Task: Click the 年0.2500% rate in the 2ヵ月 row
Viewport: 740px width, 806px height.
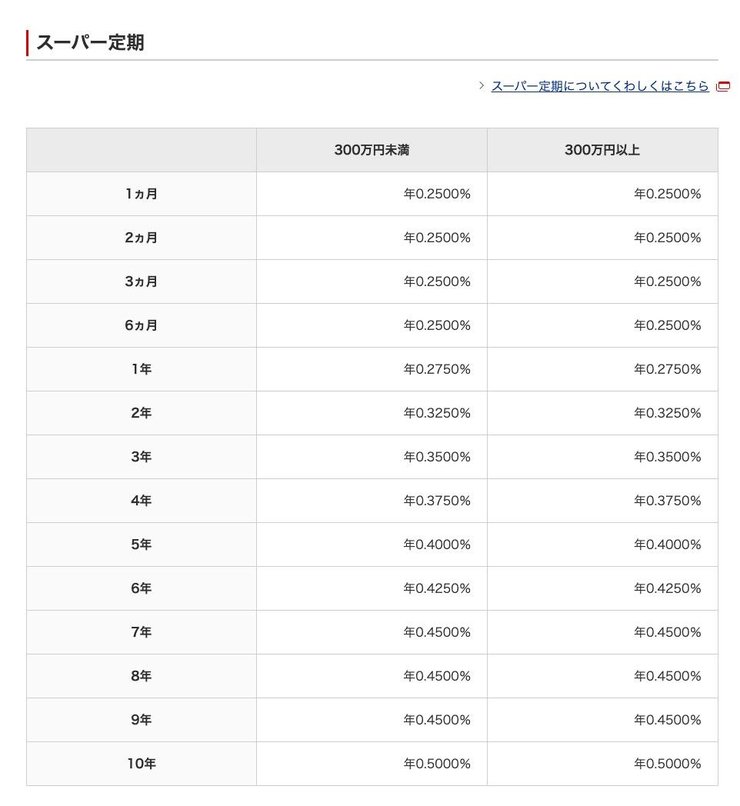Action: 437,237
